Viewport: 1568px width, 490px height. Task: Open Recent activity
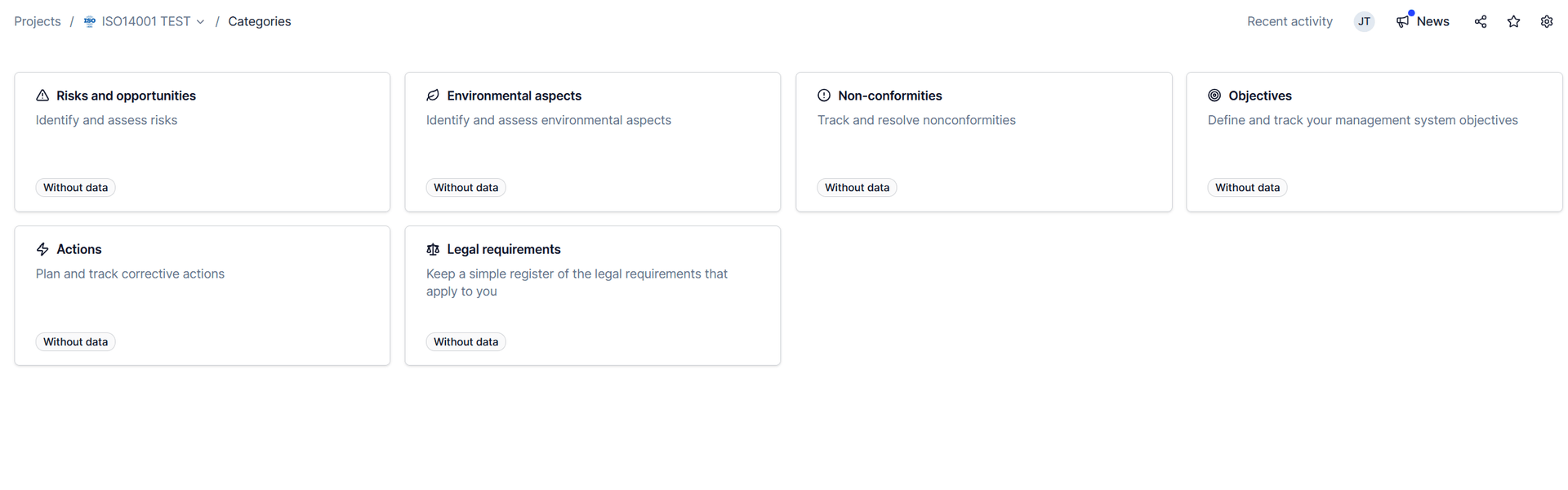point(1290,22)
